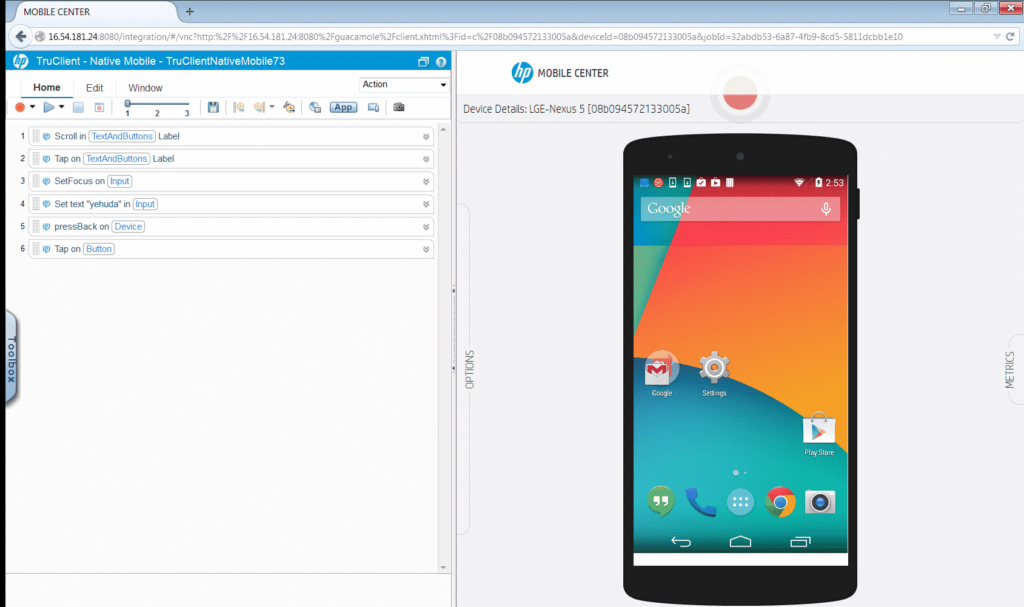The height and width of the screenshot is (607, 1024).
Task: Click the interactivity level slider handle
Action: [x=128, y=103]
